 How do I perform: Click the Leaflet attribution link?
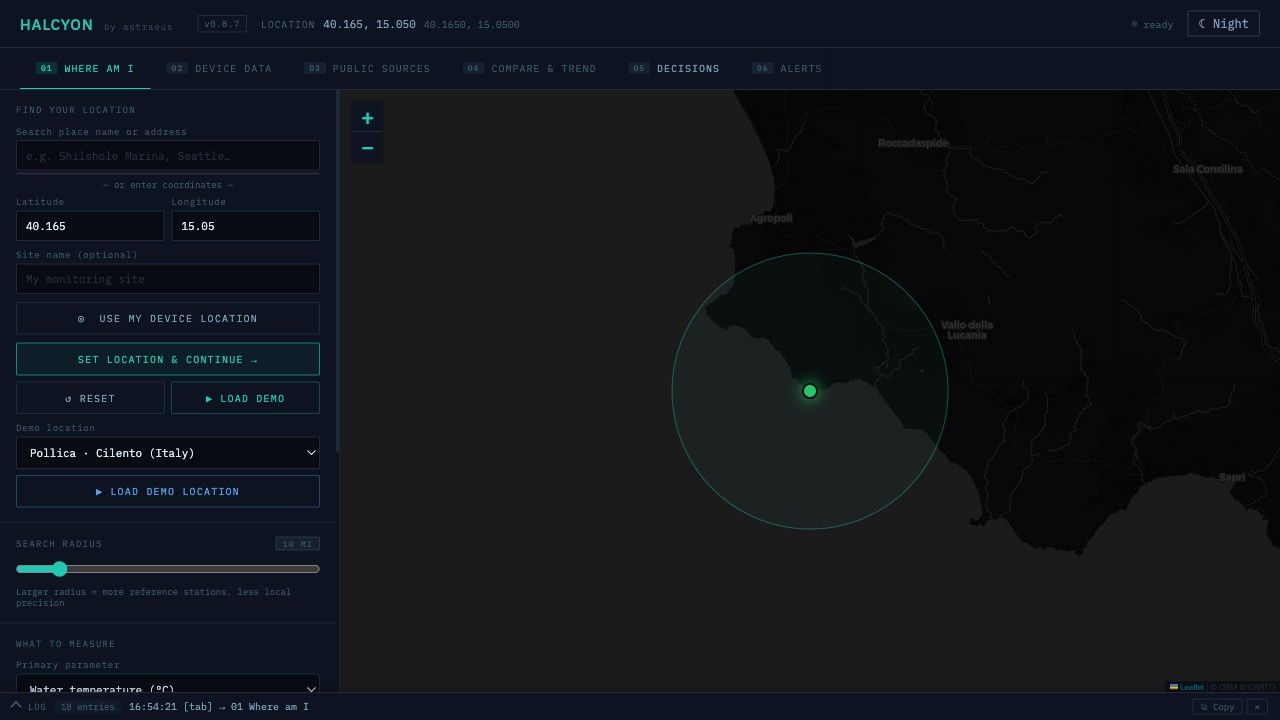1187,687
